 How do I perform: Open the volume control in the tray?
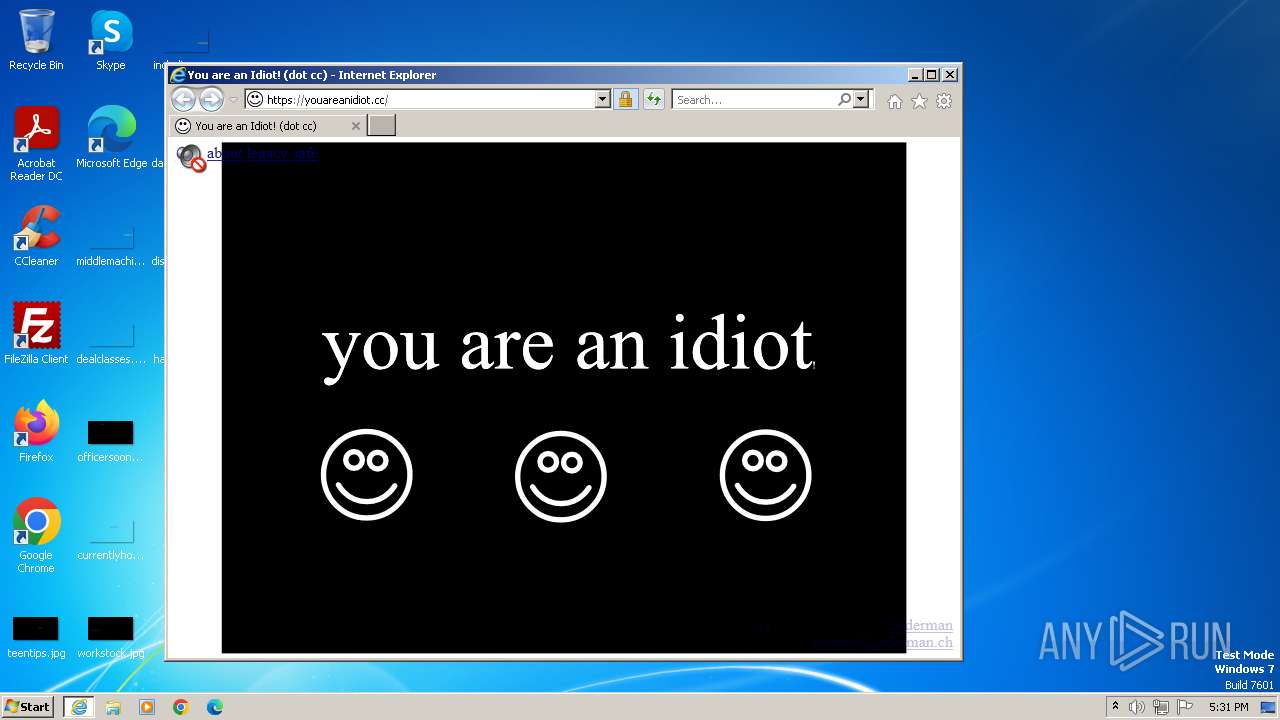[1137, 707]
